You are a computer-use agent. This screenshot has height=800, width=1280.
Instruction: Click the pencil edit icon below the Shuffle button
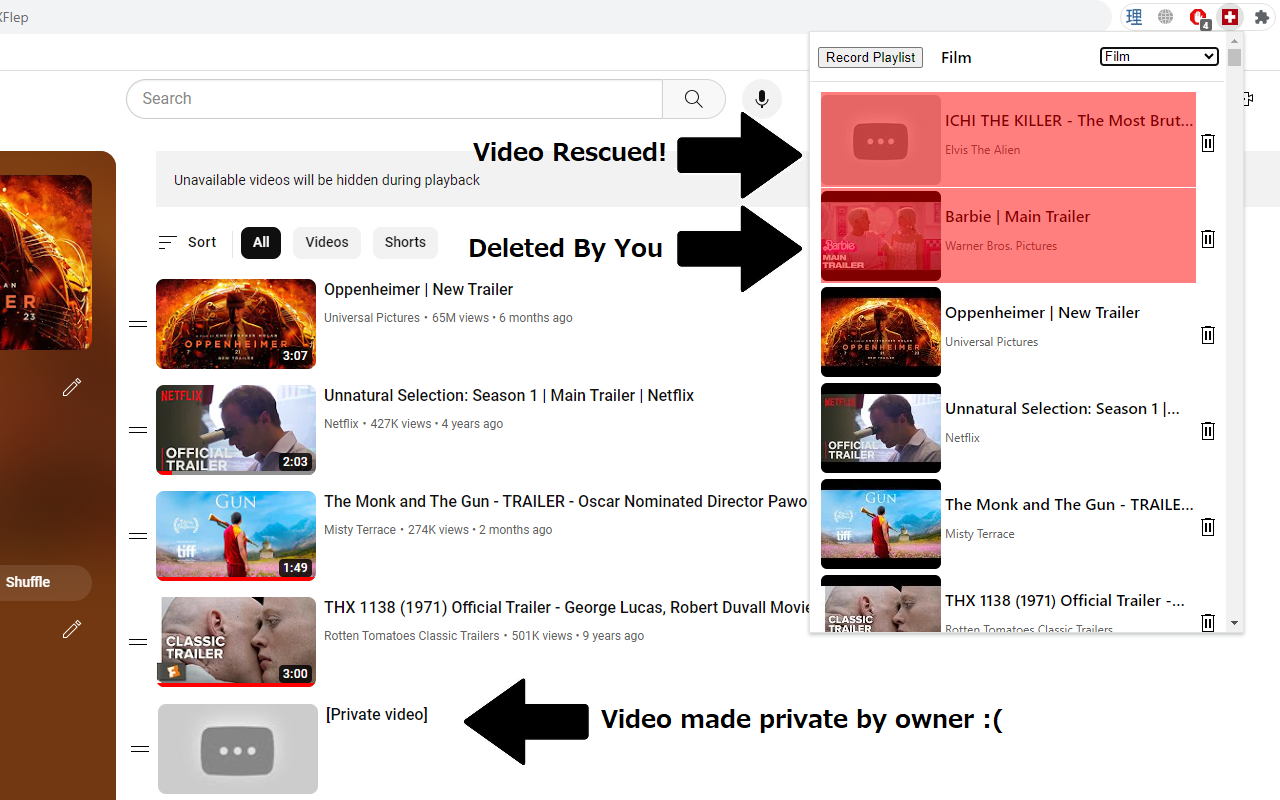click(71, 629)
